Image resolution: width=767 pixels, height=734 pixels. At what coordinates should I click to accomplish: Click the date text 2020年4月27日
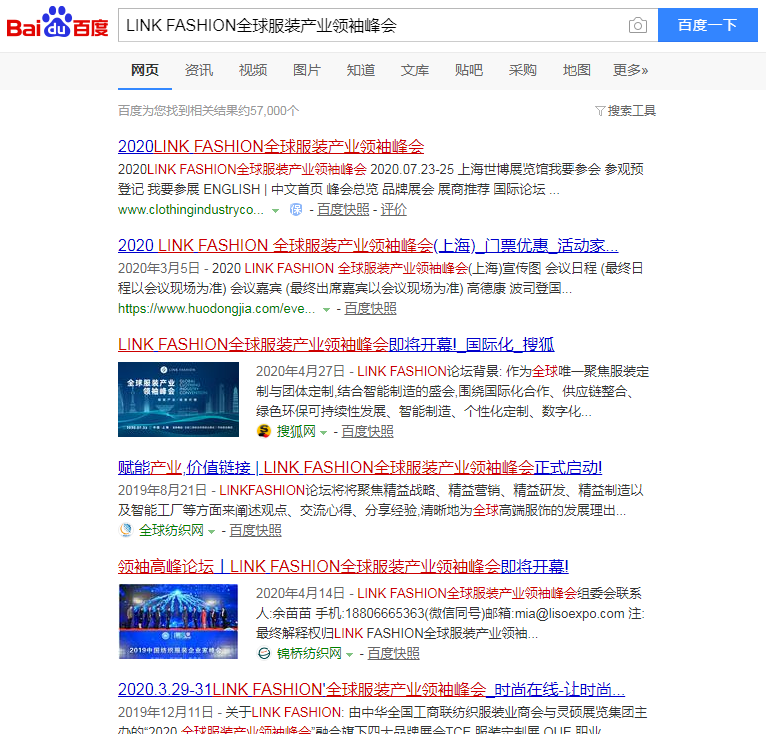[300, 371]
